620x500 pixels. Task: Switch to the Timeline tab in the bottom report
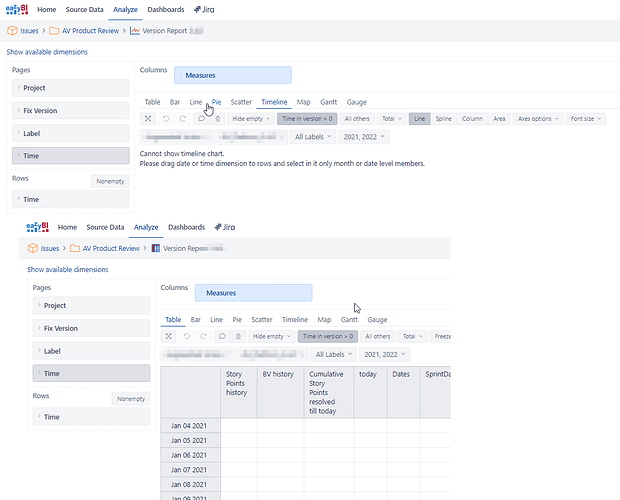pos(295,320)
